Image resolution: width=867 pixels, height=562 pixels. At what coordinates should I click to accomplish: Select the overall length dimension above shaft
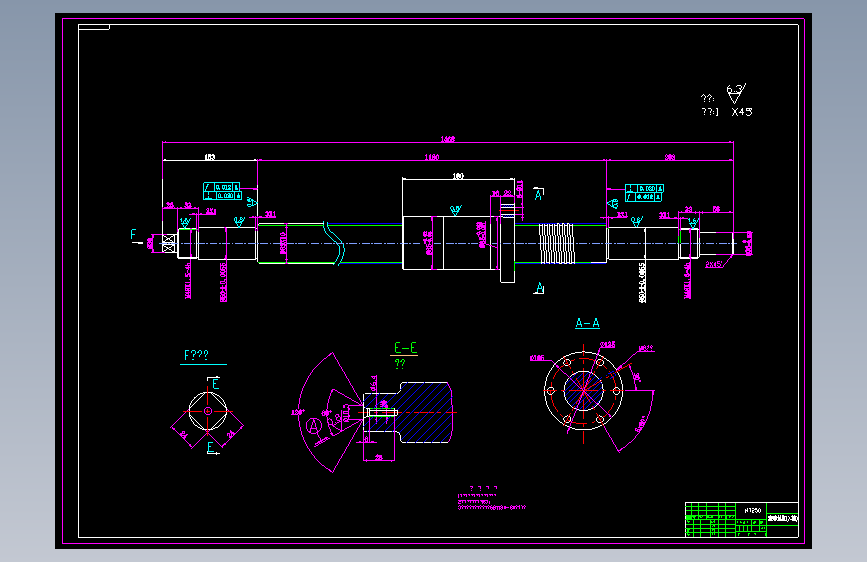[x=448, y=139]
